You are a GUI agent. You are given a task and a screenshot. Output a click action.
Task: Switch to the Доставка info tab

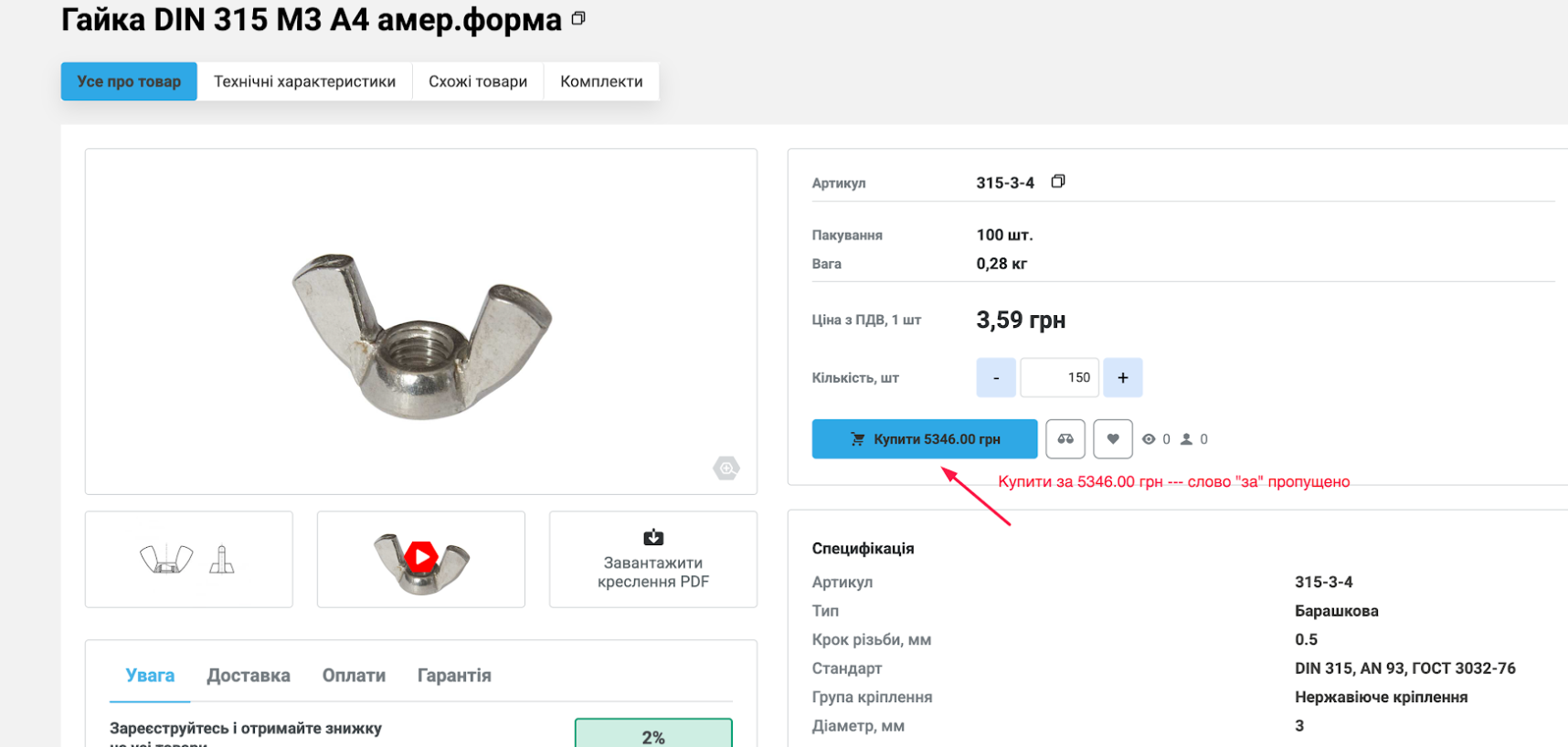coord(249,676)
